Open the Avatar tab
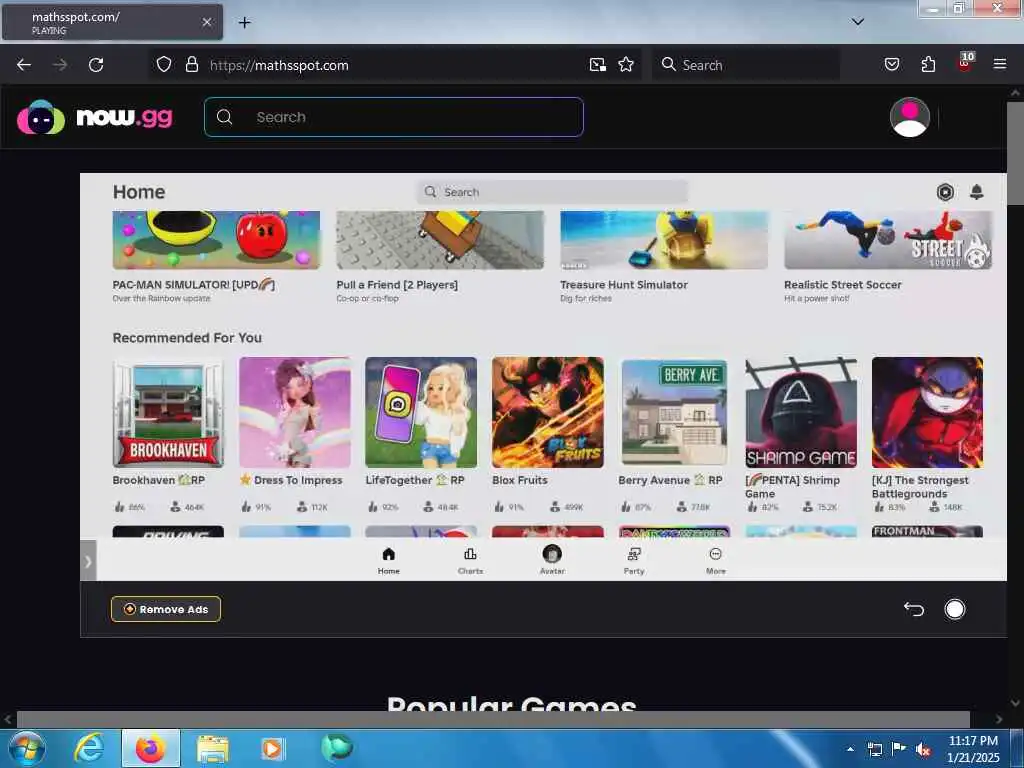The height and width of the screenshot is (768, 1024). 552,560
